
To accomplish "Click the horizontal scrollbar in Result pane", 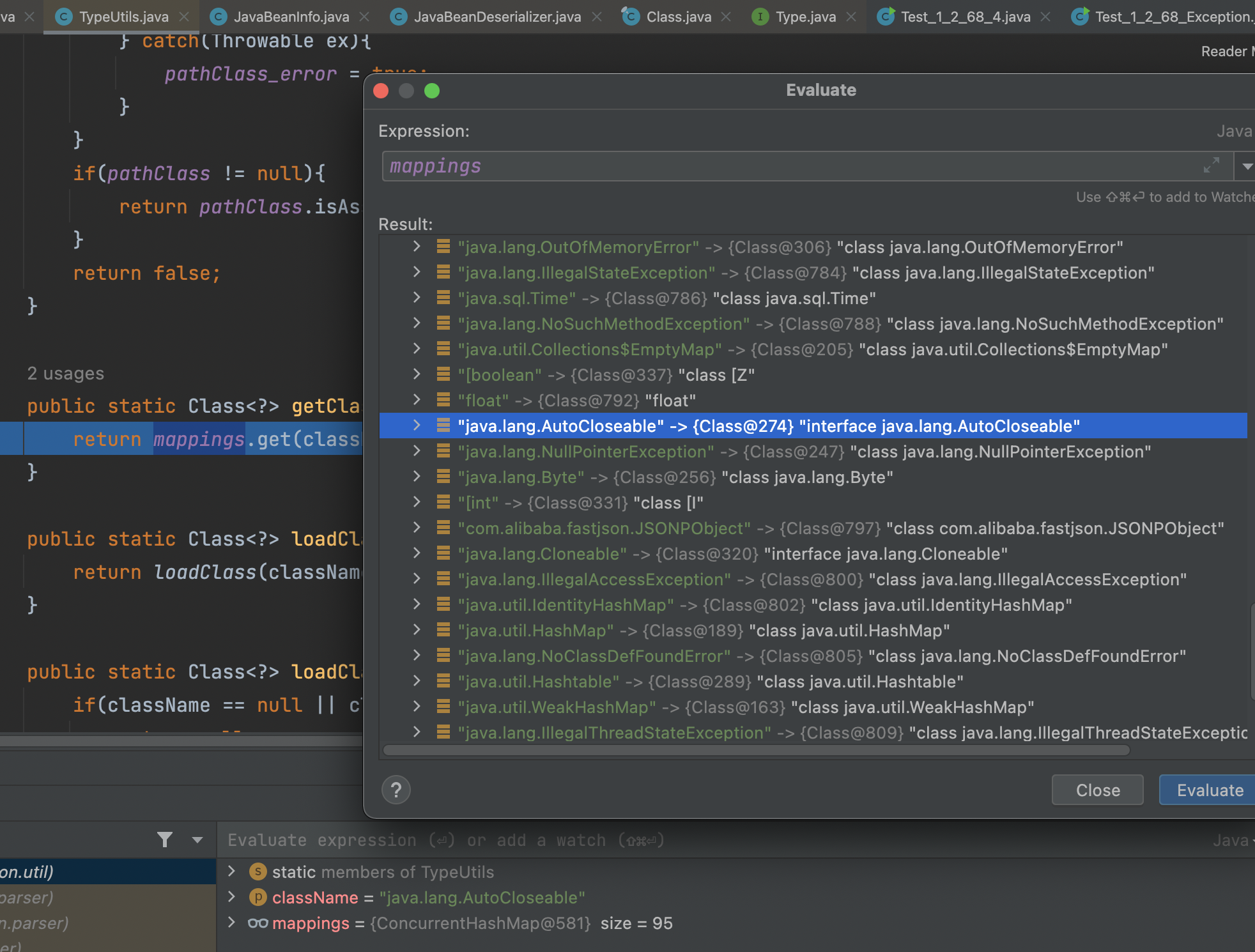I will tap(756, 750).
